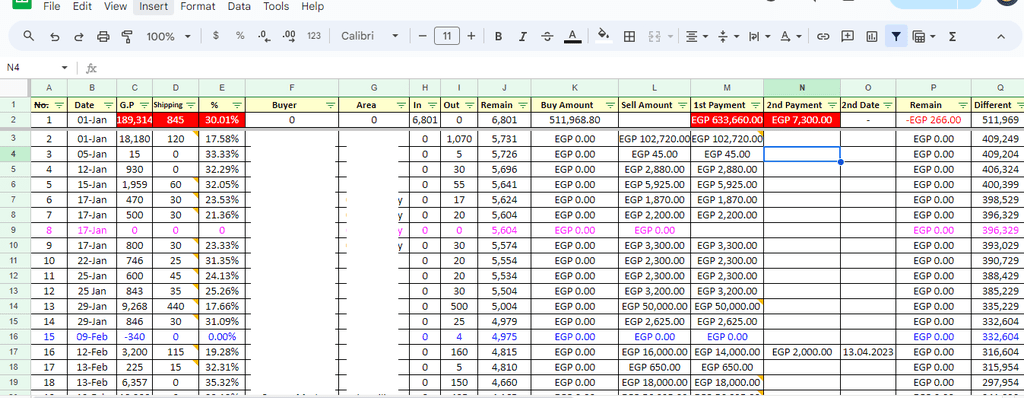Decrease decimal places
The height and width of the screenshot is (398, 1024).
pyautogui.click(x=264, y=37)
